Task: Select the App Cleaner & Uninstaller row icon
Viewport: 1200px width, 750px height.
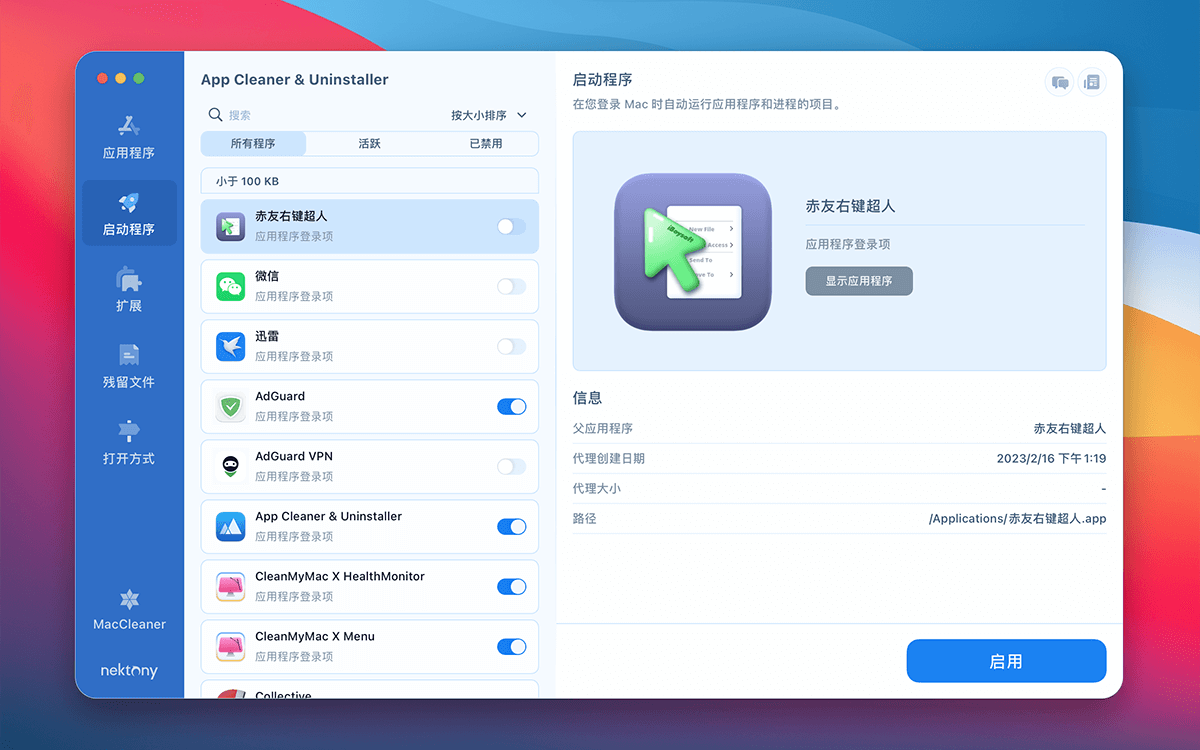Action: point(231,527)
